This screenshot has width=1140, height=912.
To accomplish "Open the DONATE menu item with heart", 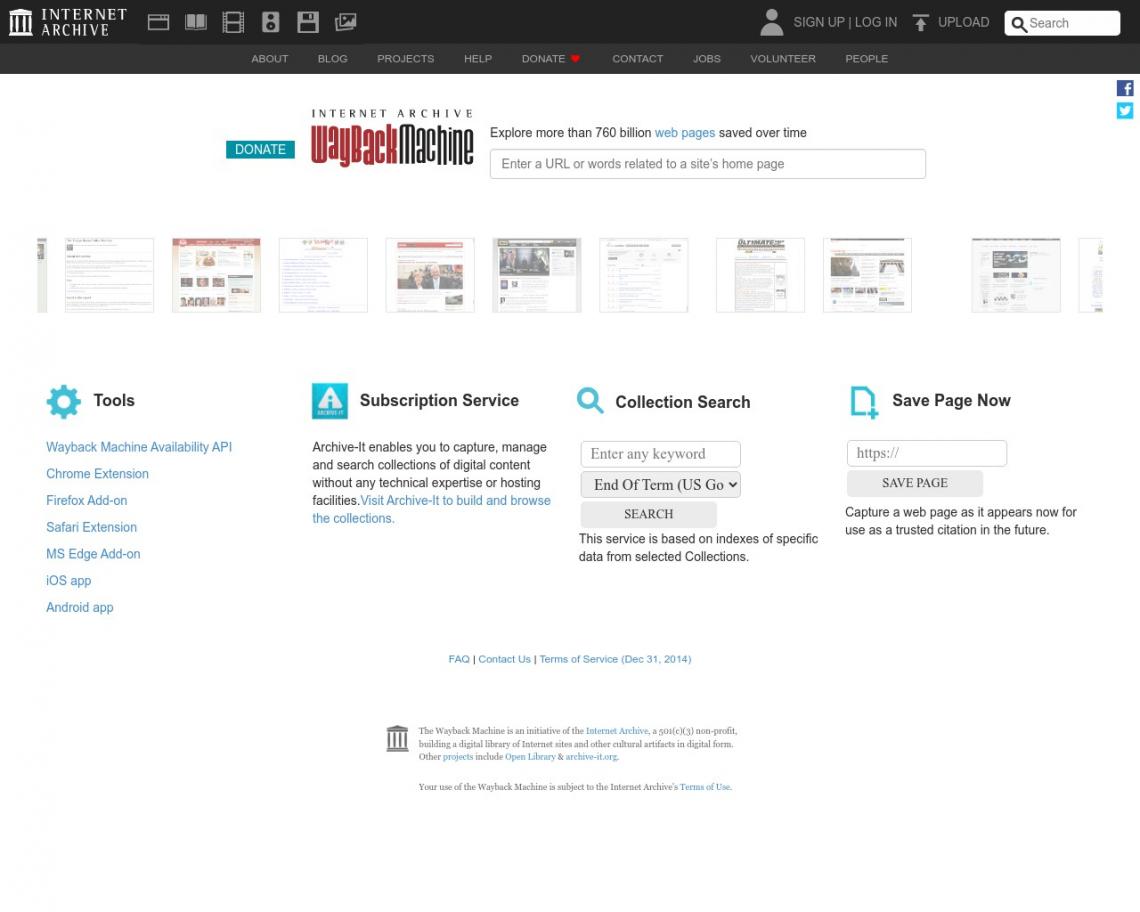I will click(550, 59).
